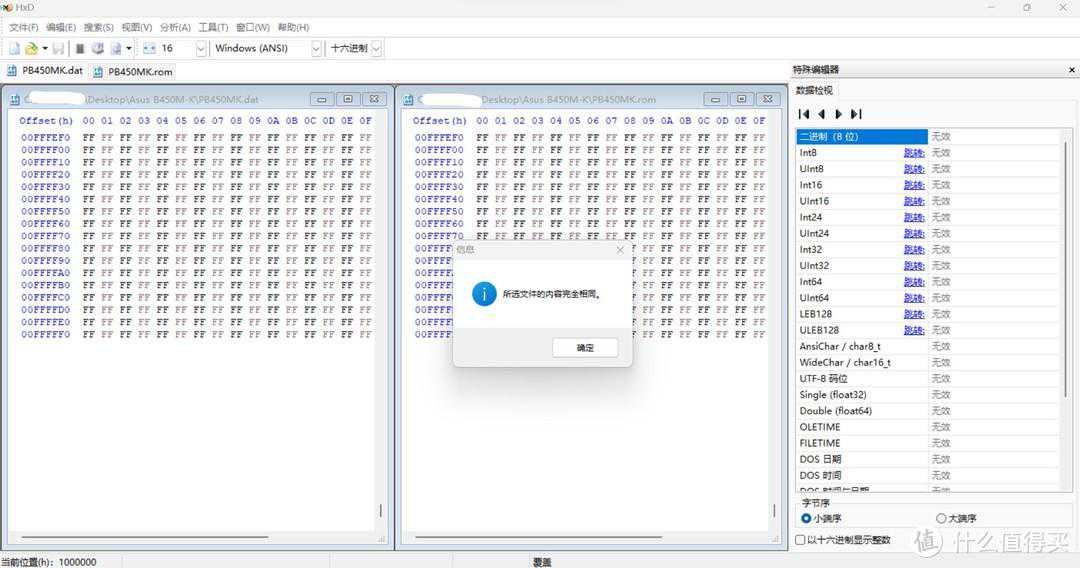The height and width of the screenshot is (568, 1080).
Task: Click the Open RAM icon in toolbar
Action: tap(98, 48)
